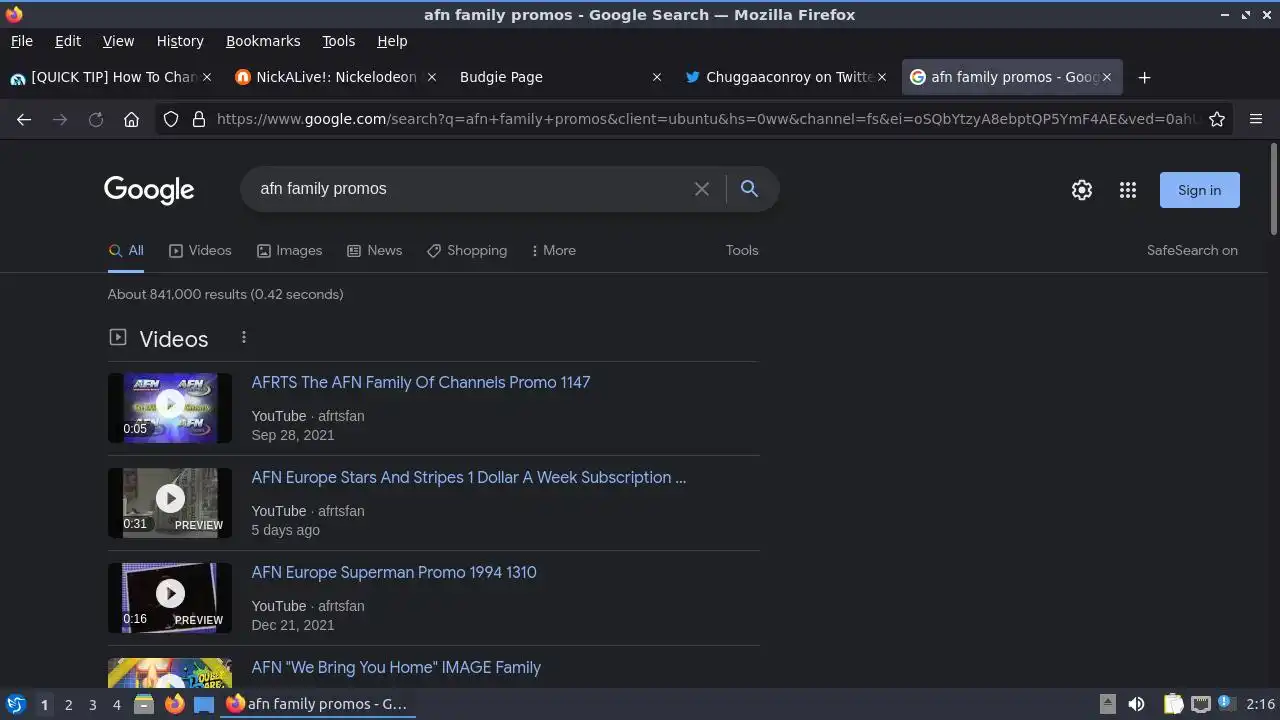Launch Firefox from the panel quick launch

[174, 704]
